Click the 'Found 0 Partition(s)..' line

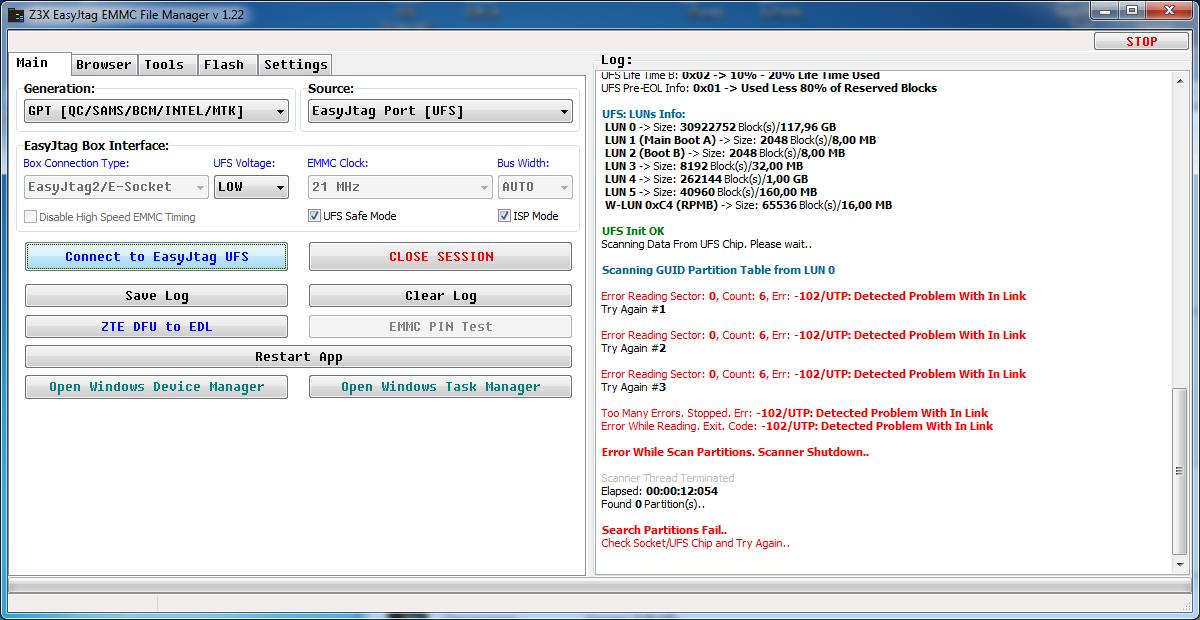[x=653, y=504]
